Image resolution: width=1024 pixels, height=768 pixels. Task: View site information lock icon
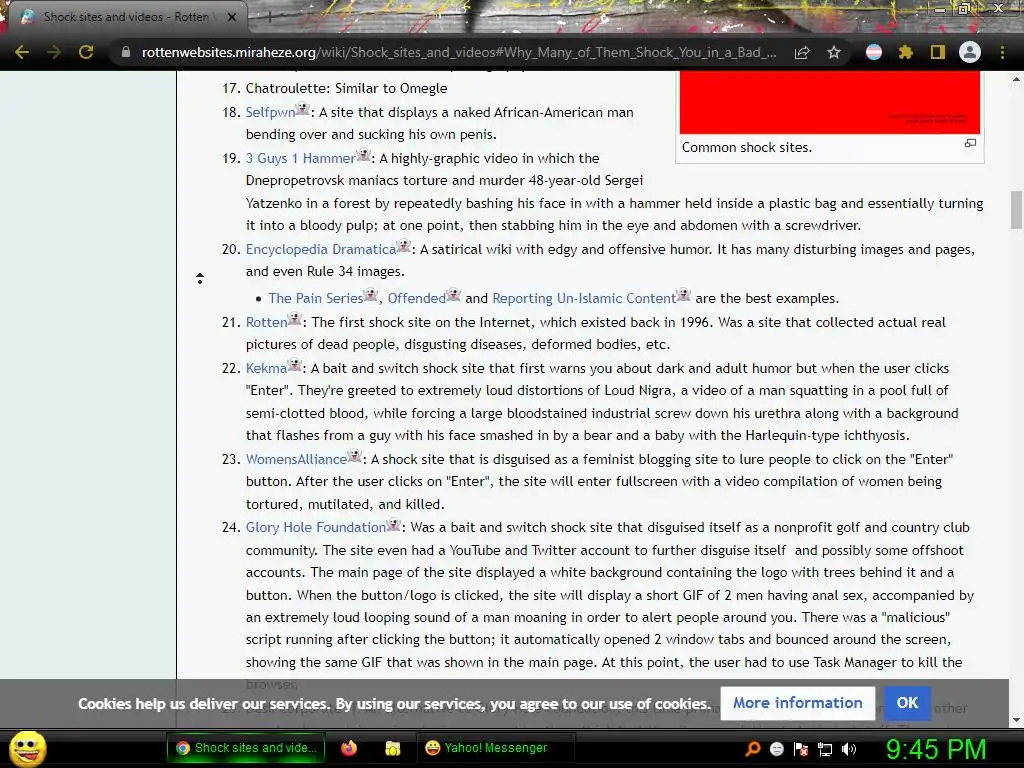click(x=126, y=52)
